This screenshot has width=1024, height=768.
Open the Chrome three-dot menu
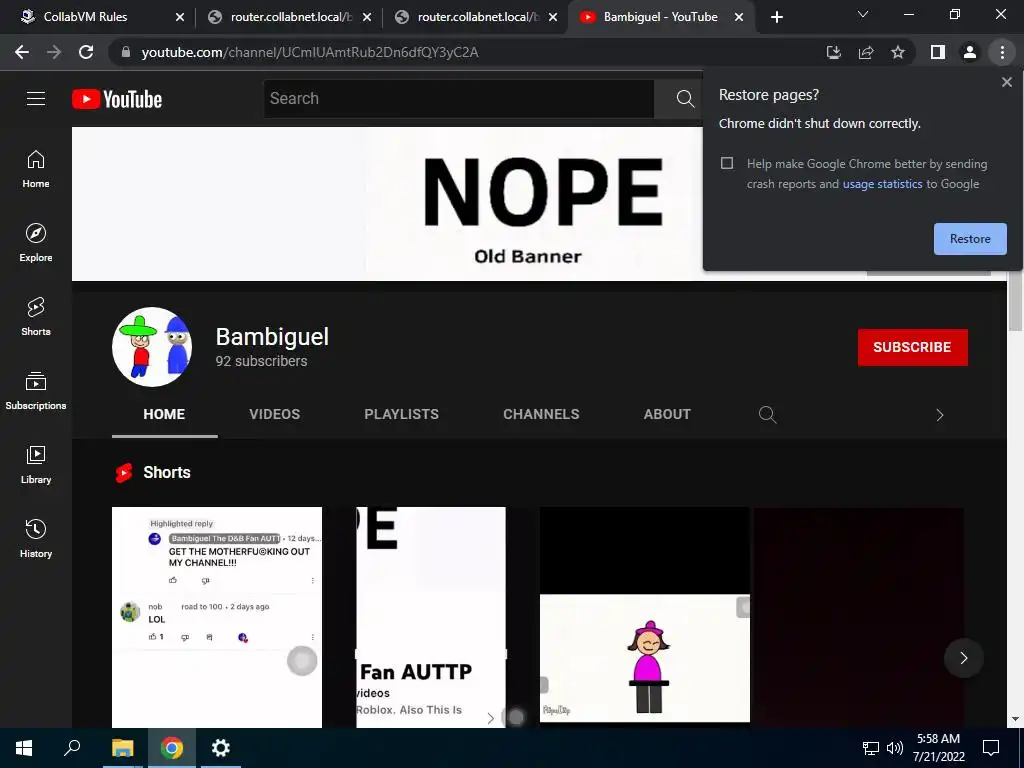[1002, 52]
